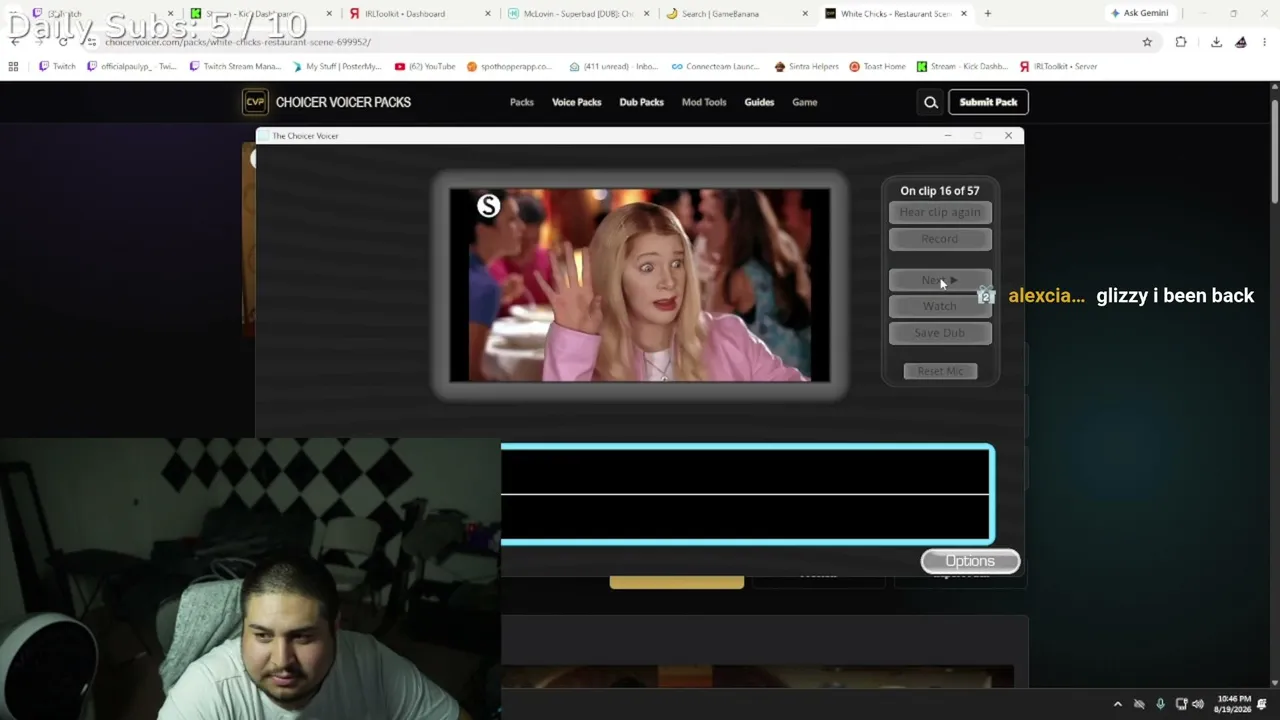Open the IRLToolkit Server bookmark
Screen dimensions: 1280x720
pyautogui.click(x=1058, y=66)
